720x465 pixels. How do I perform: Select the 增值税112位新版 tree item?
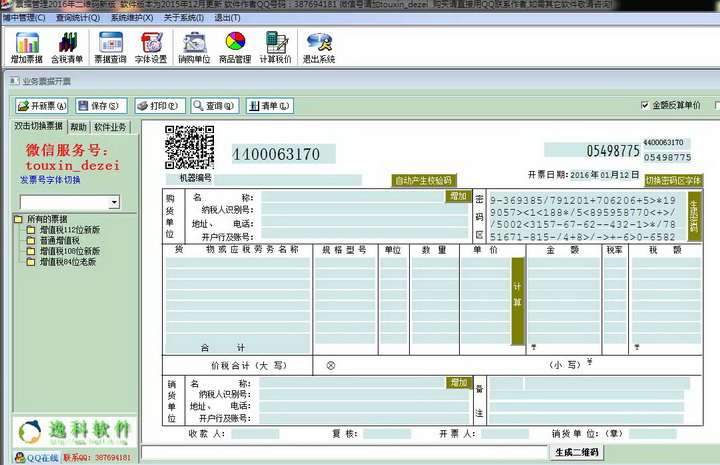coord(70,230)
